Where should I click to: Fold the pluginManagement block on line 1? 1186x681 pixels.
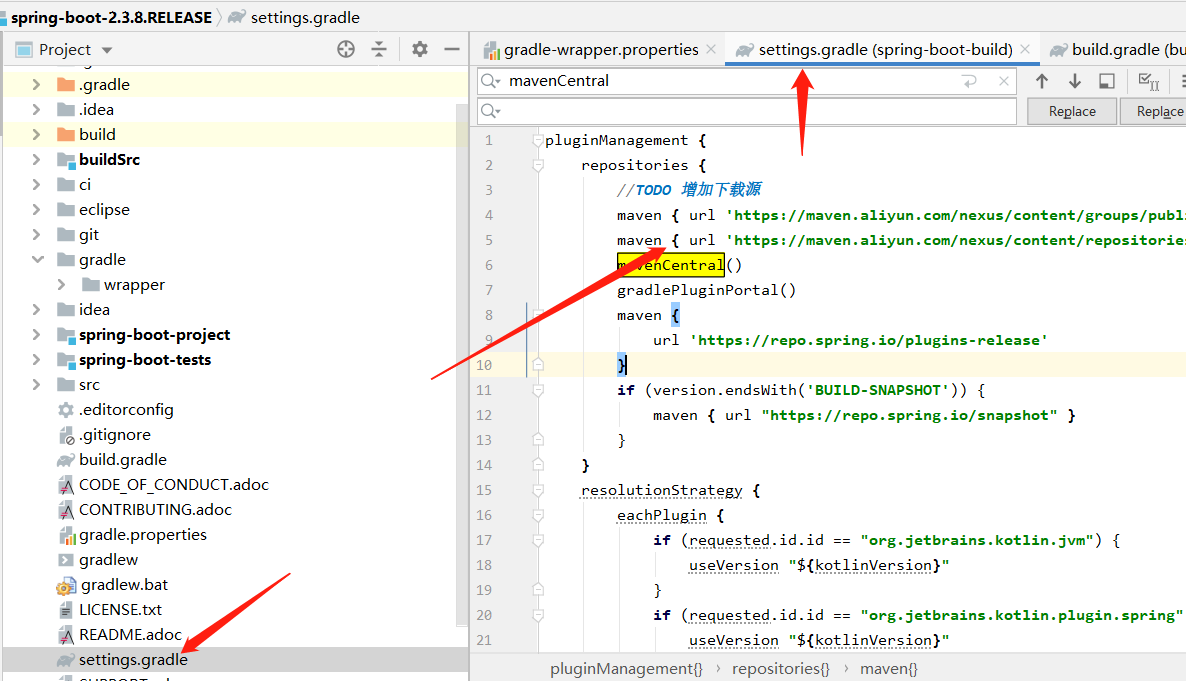[x=538, y=140]
